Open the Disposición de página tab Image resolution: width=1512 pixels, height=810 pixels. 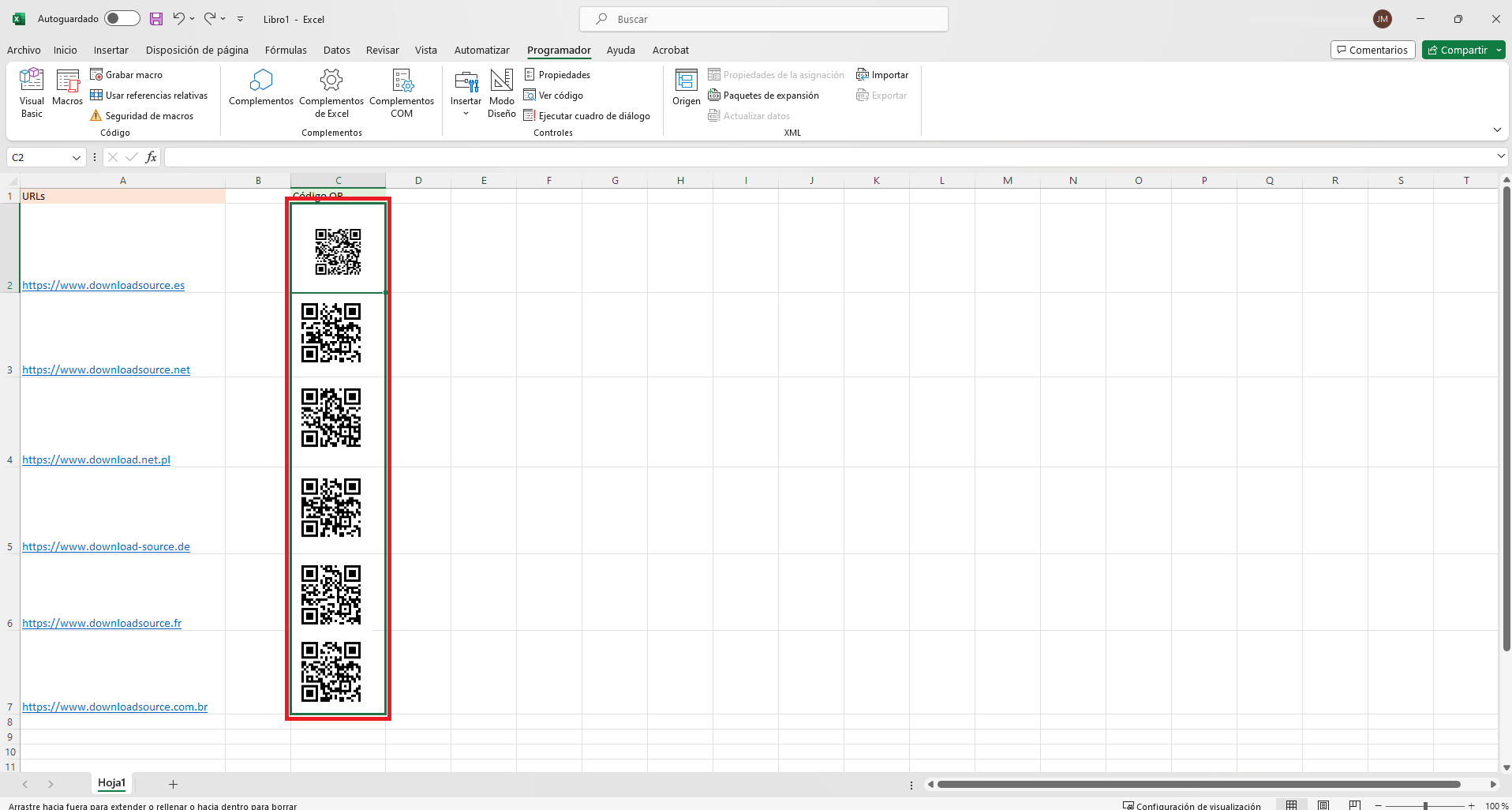tap(197, 50)
